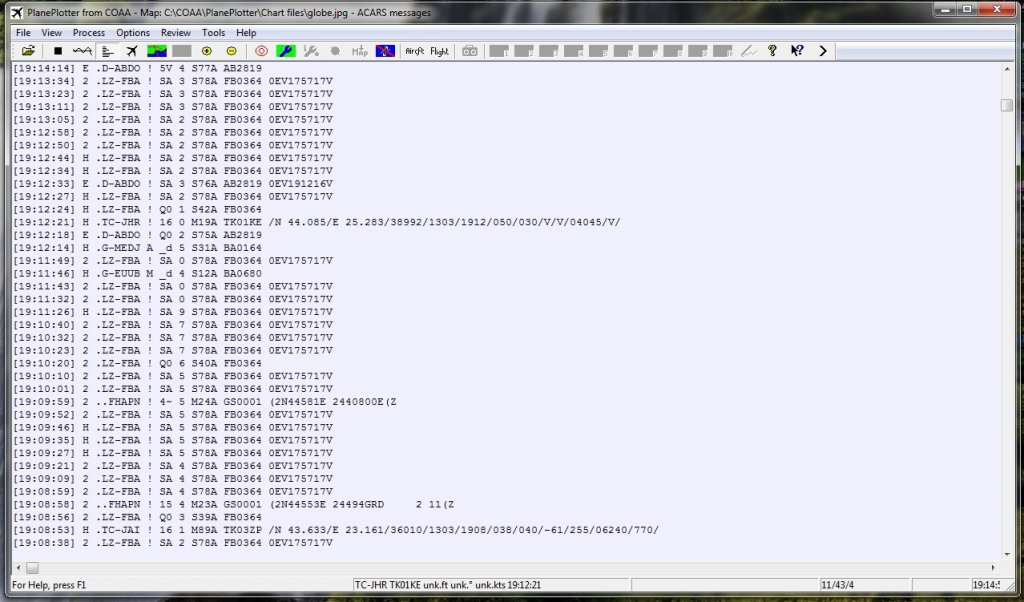Open the Options menu
Viewport: 1024px width, 602px height.
(x=133, y=33)
